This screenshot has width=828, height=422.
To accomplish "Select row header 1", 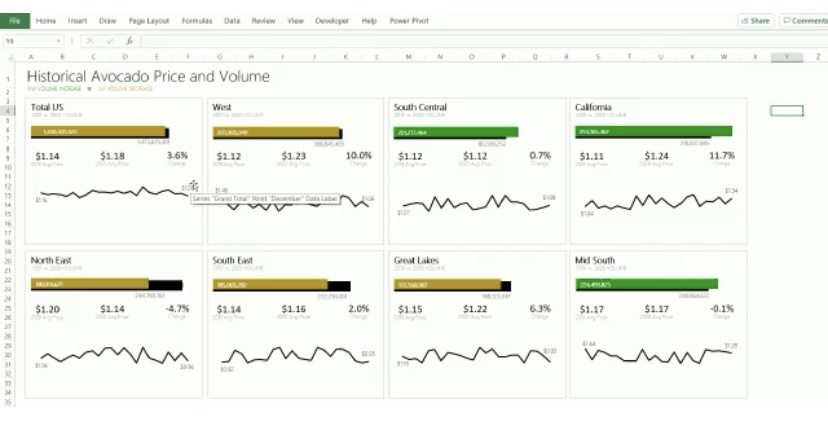I will [8, 80].
